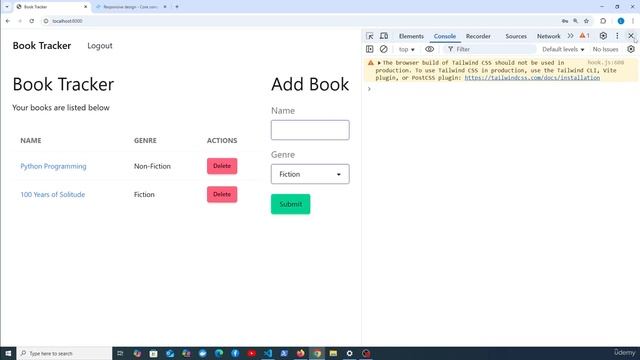Launch Visual Studio Code from the taskbar
This screenshot has width=640, height=360.
pyautogui.click(x=268, y=353)
